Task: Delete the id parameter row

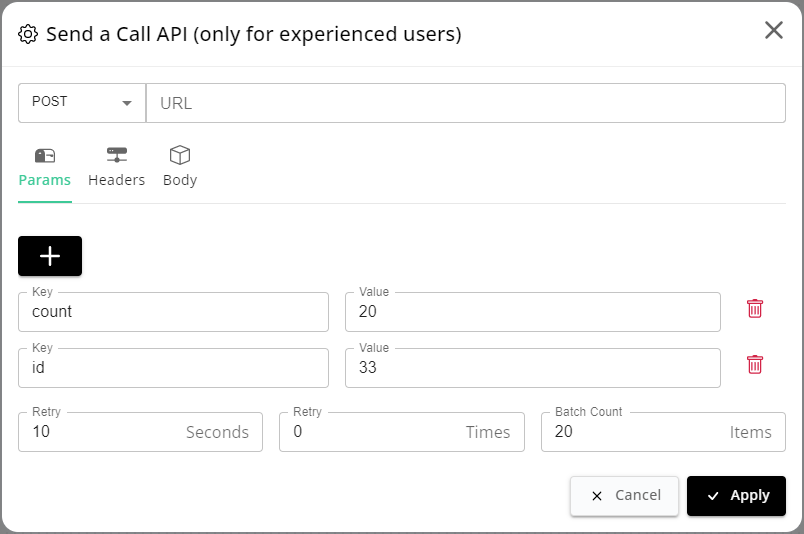Action: click(755, 365)
